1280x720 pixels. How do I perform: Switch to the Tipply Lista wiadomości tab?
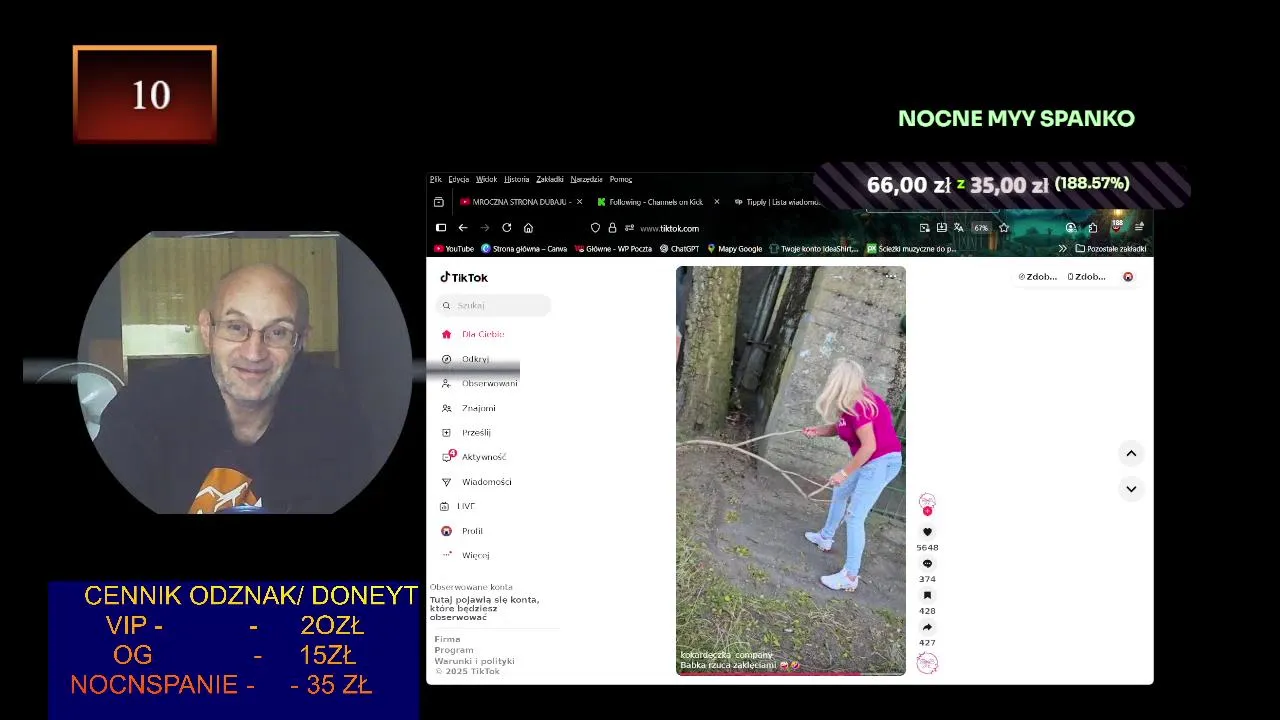777,202
